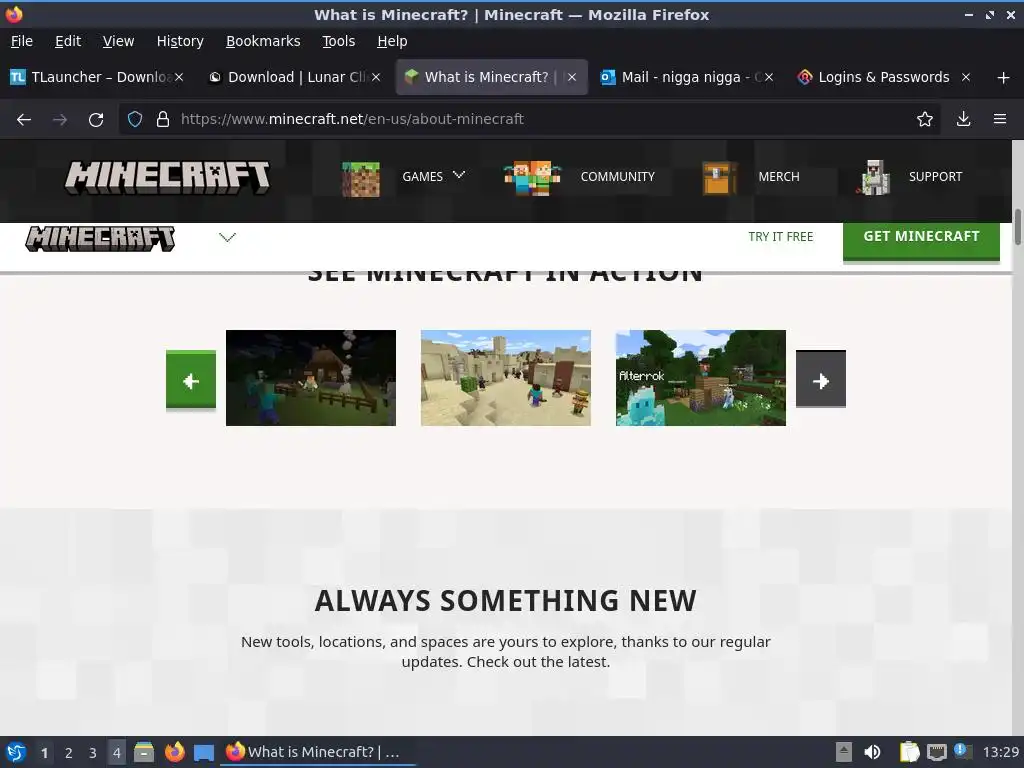Expand the chevron beside the small Minecraft logo
1024x768 pixels.
227,237
